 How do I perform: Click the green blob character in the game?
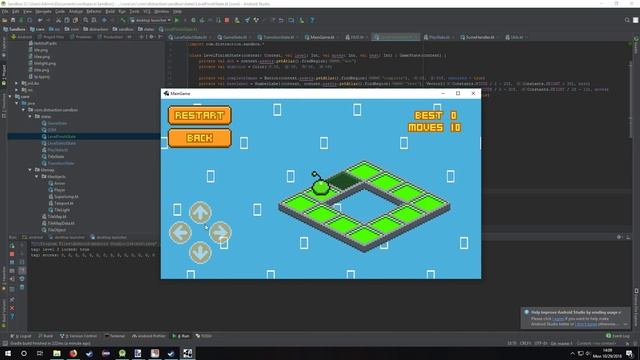(320, 187)
